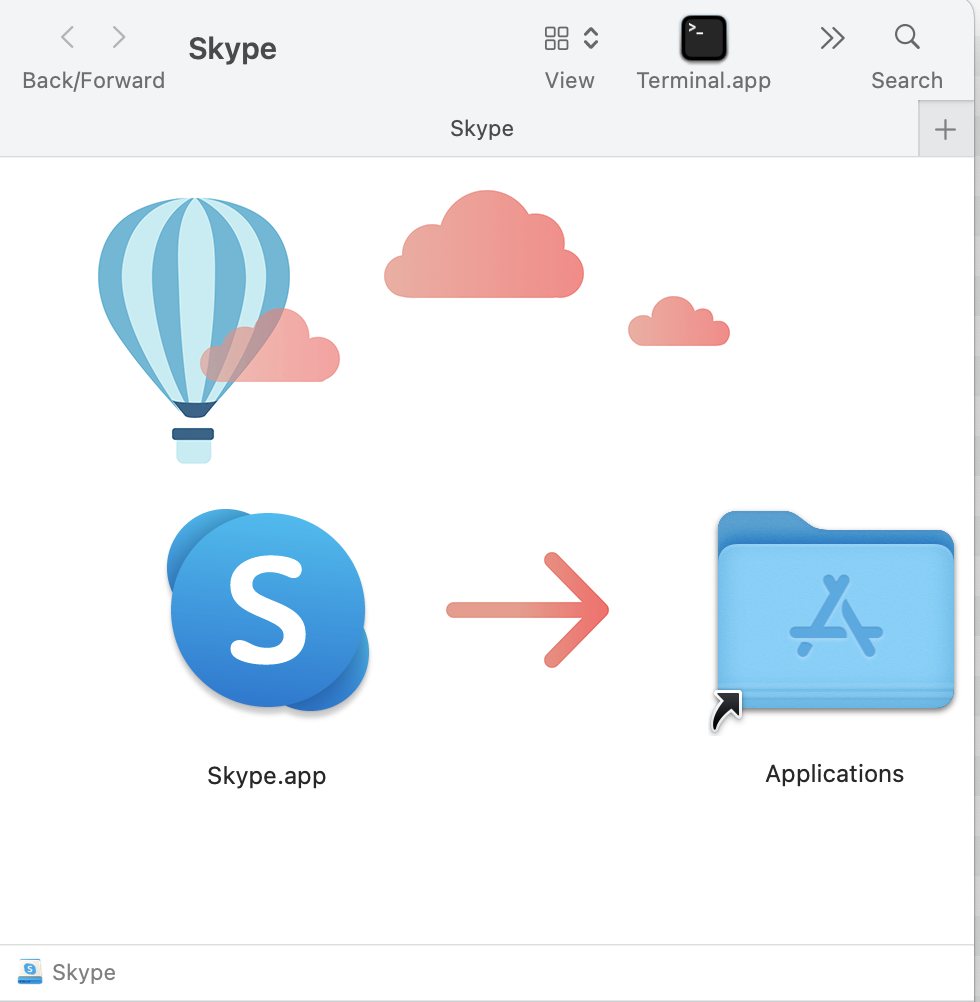980x1002 pixels.
Task: Go back with the left chevron
Action: pyautogui.click(x=68, y=37)
